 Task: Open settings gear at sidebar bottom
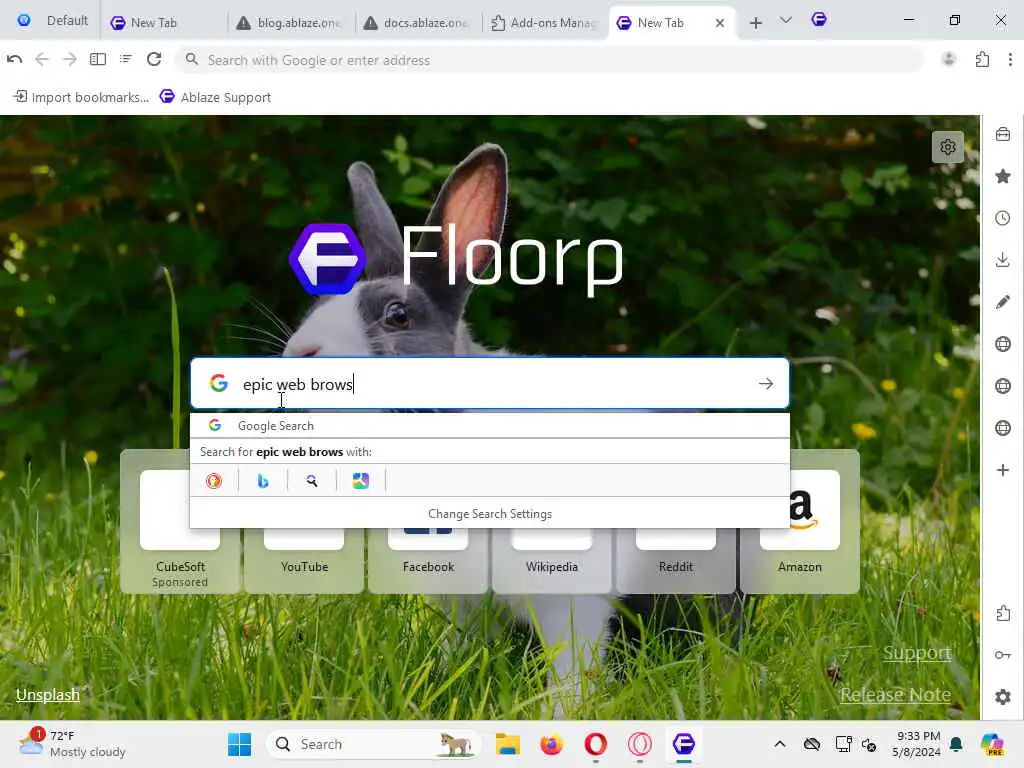click(1003, 697)
